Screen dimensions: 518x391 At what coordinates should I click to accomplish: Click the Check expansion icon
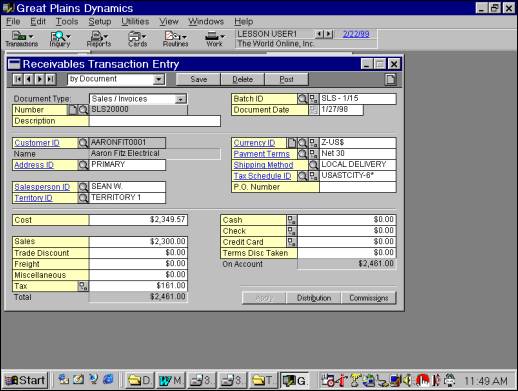point(292,231)
